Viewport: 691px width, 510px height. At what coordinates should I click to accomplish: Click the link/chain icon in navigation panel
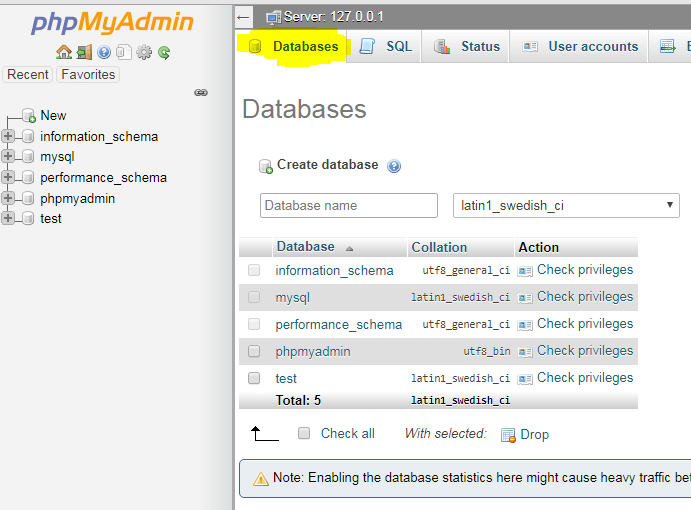pyautogui.click(x=201, y=93)
